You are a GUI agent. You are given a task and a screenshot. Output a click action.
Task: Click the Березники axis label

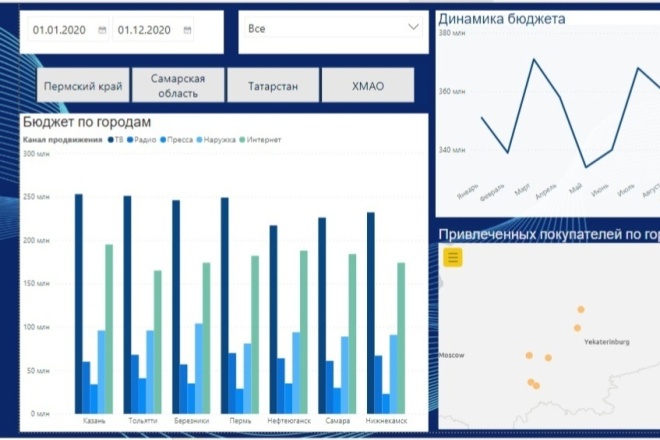[192, 421]
